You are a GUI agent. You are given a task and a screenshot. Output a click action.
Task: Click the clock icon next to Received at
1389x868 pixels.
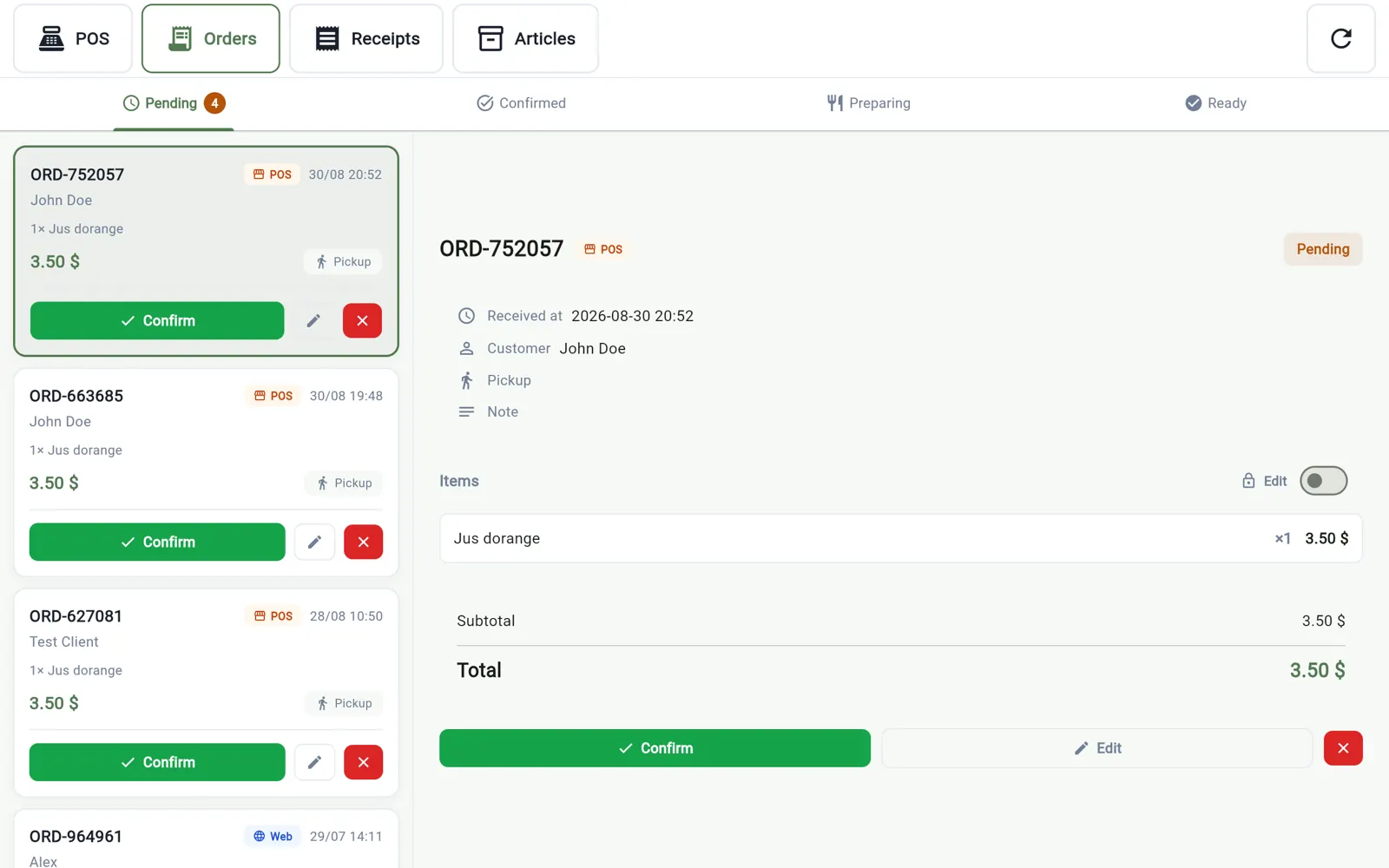tap(466, 316)
